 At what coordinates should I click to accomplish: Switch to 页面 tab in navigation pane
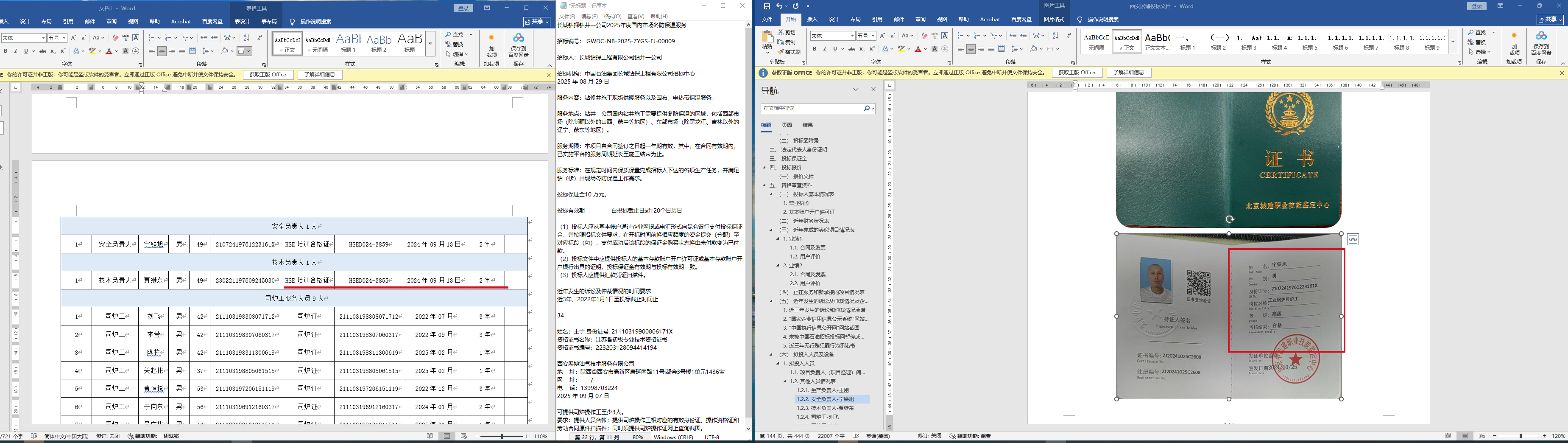787,125
